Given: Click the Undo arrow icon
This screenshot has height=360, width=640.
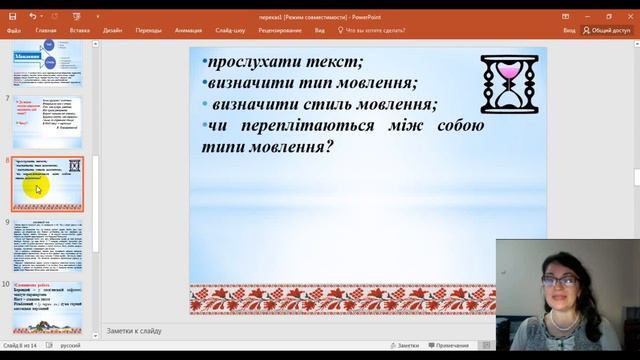Looking at the screenshot, I should click(x=33, y=16).
